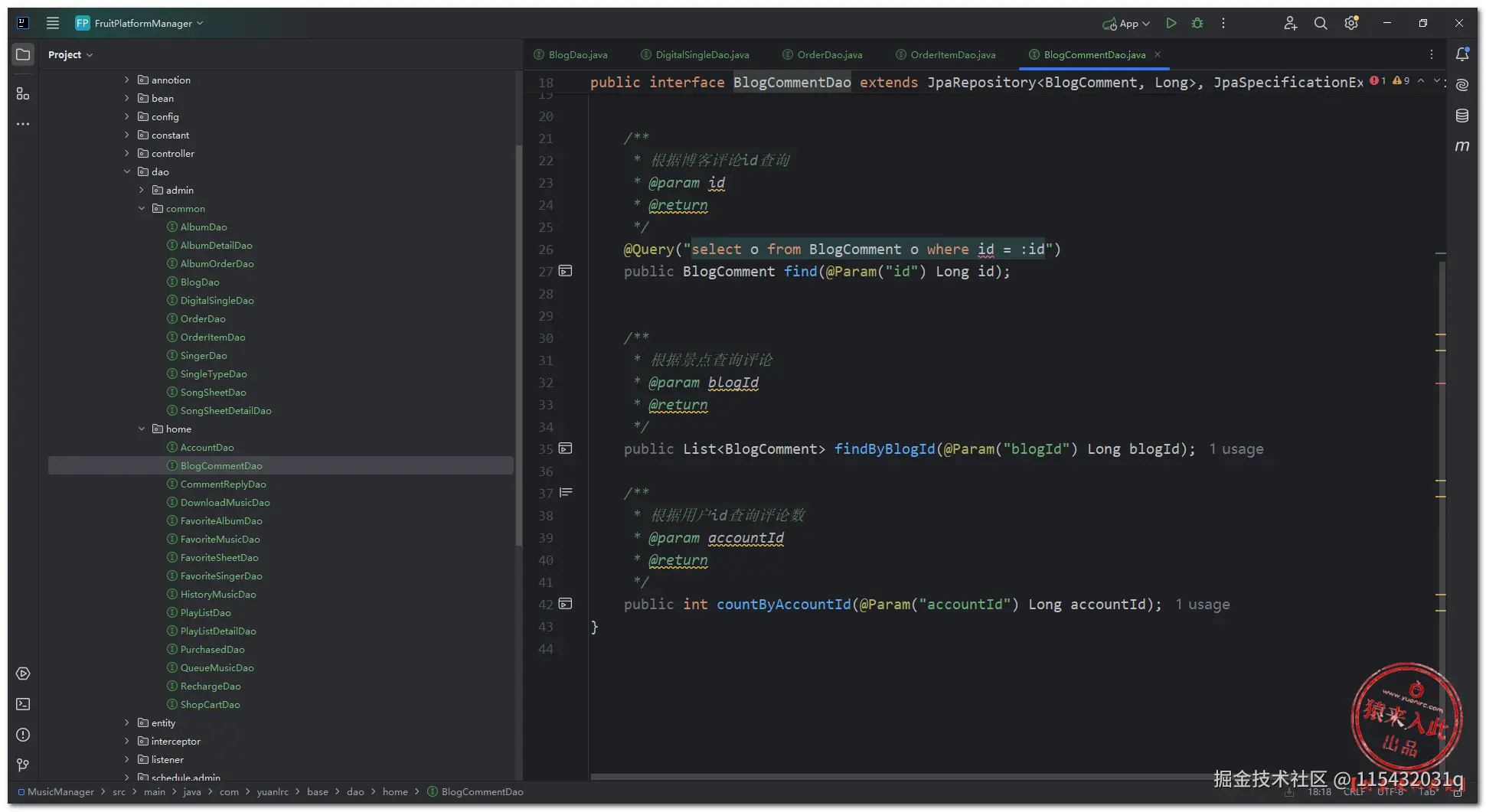The height and width of the screenshot is (812, 1486).
Task: Switch to DigitalSingleDao.java tab
Action: coord(695,54)
